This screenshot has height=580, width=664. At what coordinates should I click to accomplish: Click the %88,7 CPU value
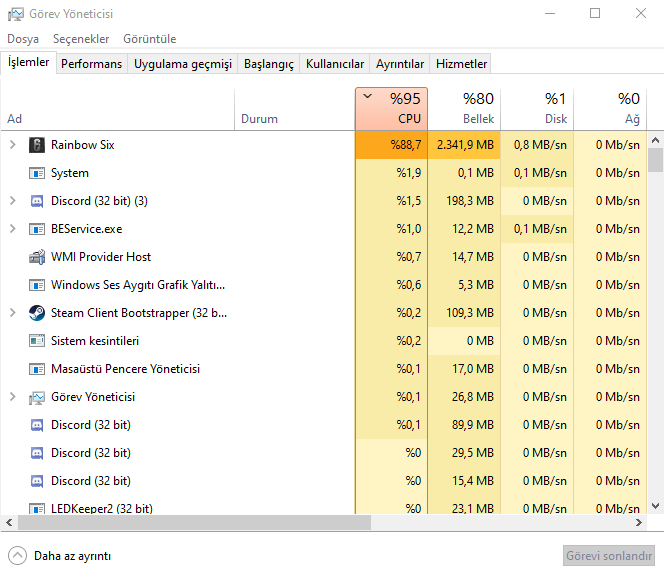[406, 145]
